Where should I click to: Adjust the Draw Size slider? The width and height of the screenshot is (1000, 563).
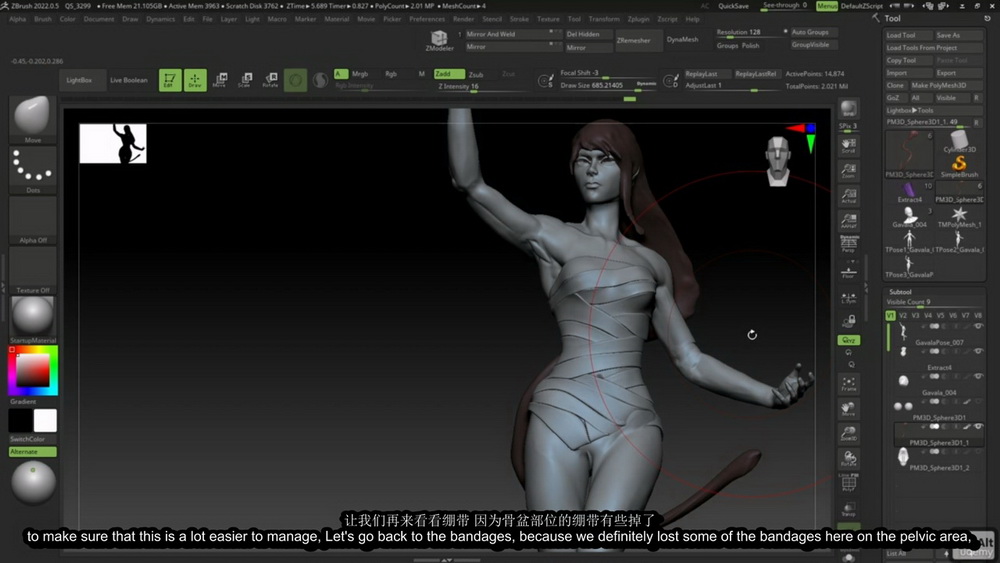[x=608, y=85]
